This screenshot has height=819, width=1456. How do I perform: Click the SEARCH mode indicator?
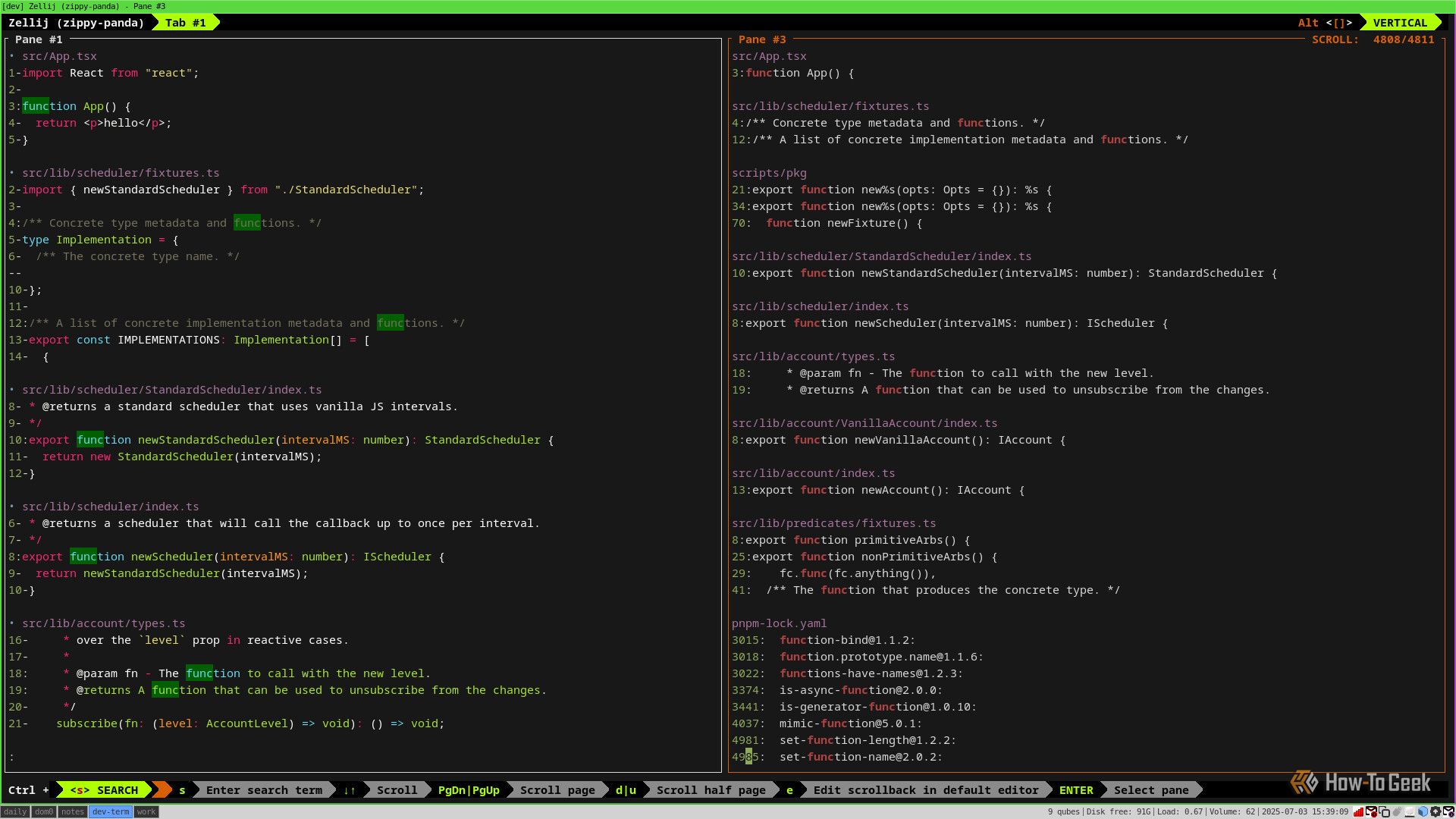point(104,790)
